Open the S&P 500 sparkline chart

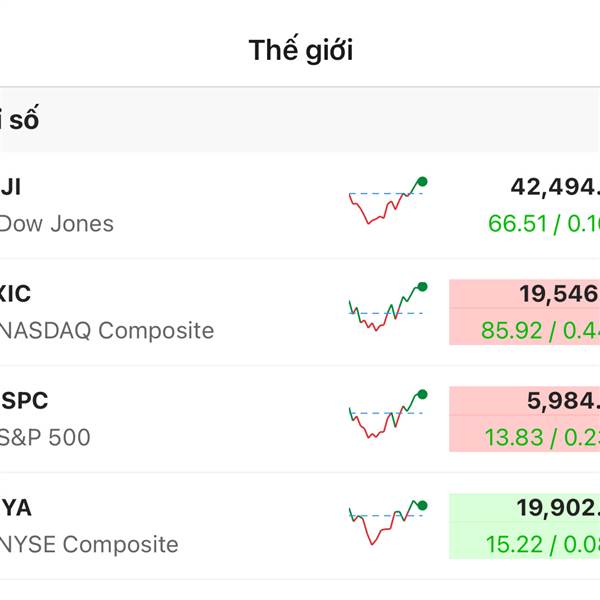pos(388,414)
